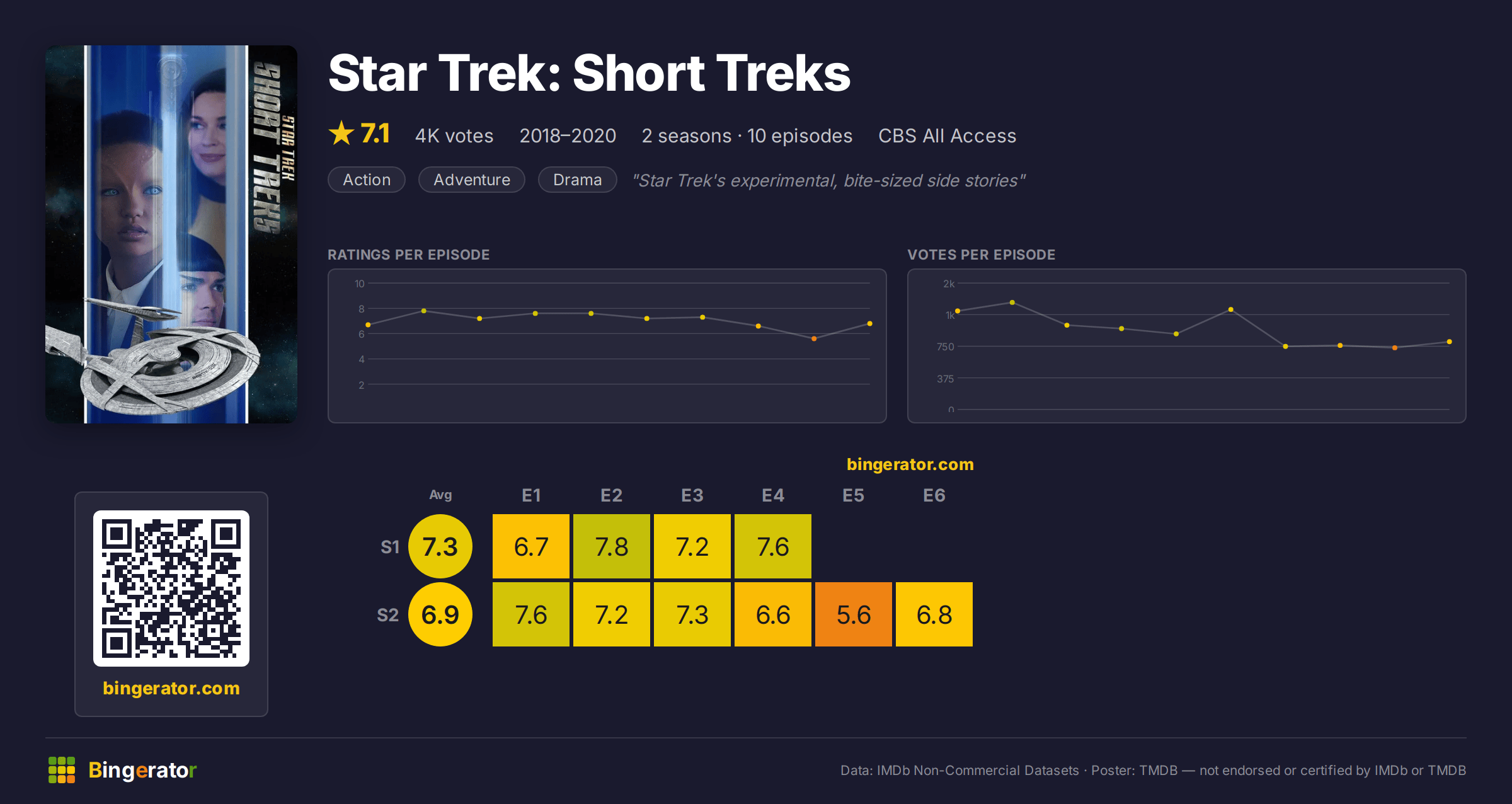The image size is (1512, 804).
Task: Click the Bingerator grid logo icon
Action: click(62, 770)
